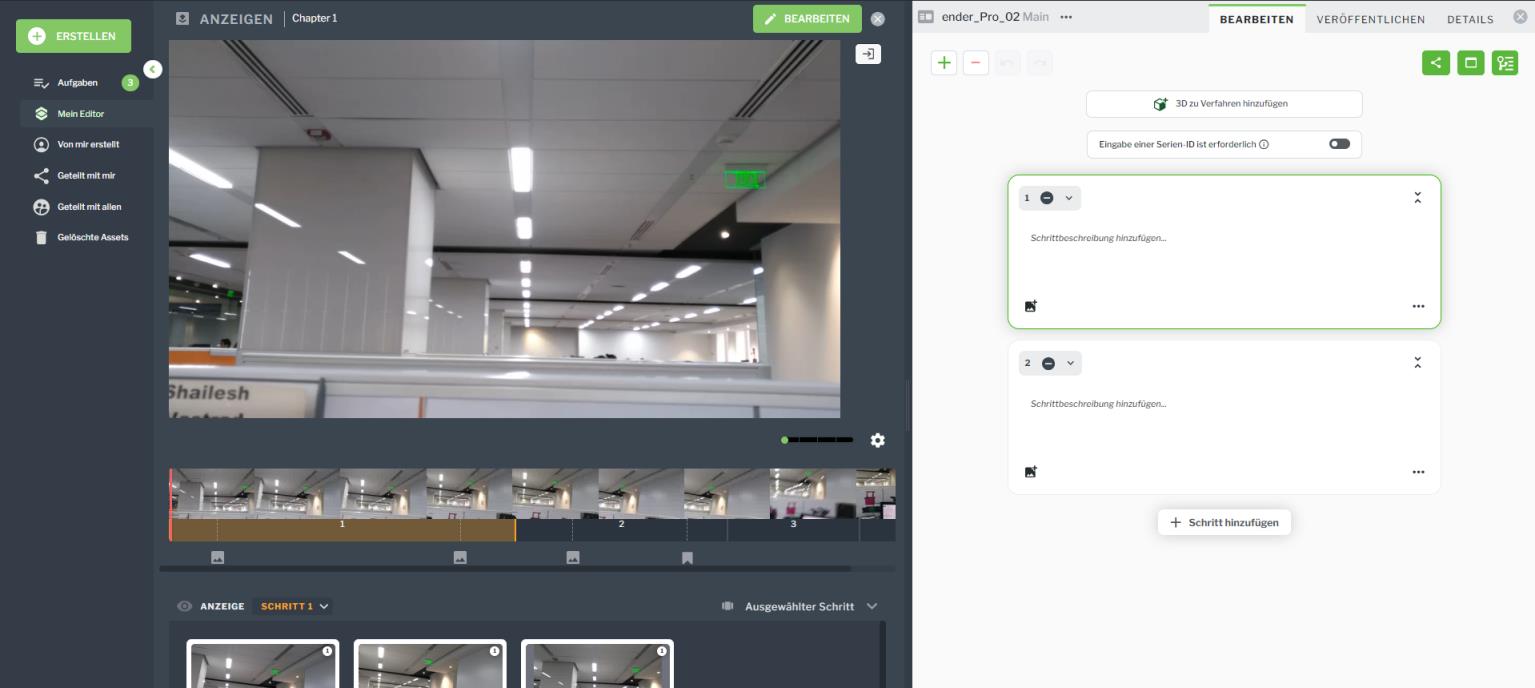Click the redo arrow button
The image size is (1535, 688).
1040,63
